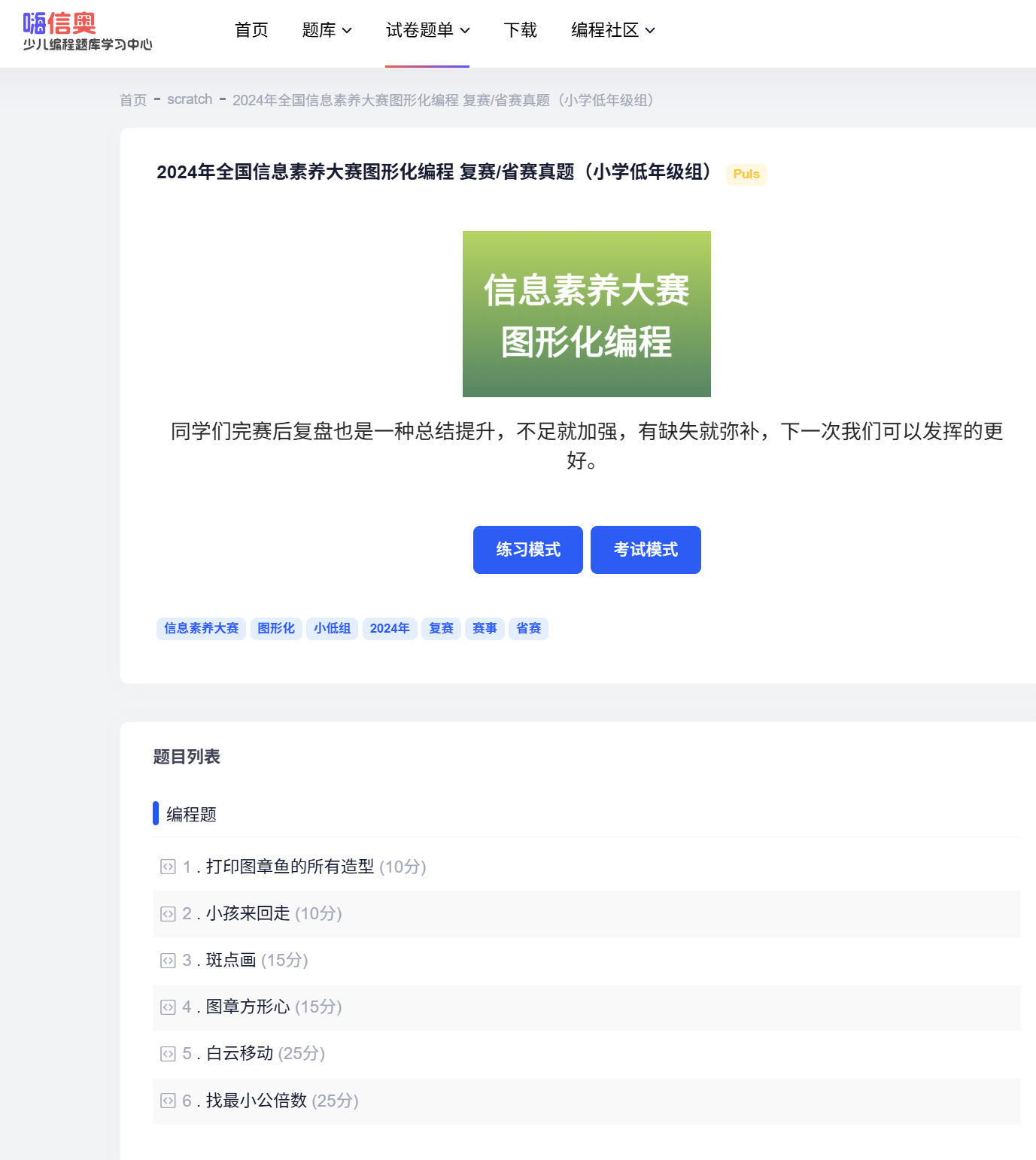This screenshot has height=1160, width=1036.
Task: Click the 赛事 tag
Action: coord(485,628)
